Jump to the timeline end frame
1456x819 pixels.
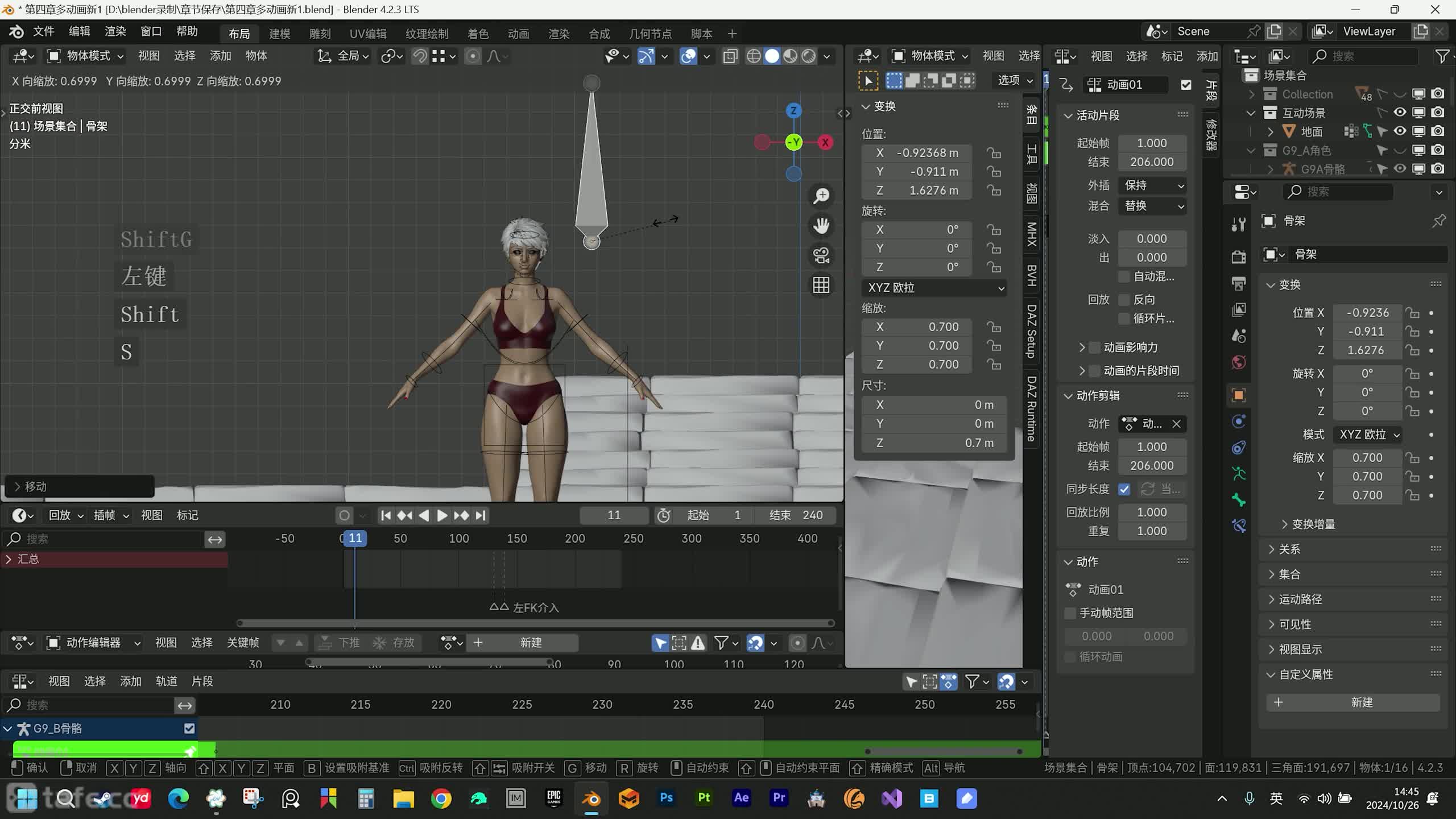click(481, 515)
